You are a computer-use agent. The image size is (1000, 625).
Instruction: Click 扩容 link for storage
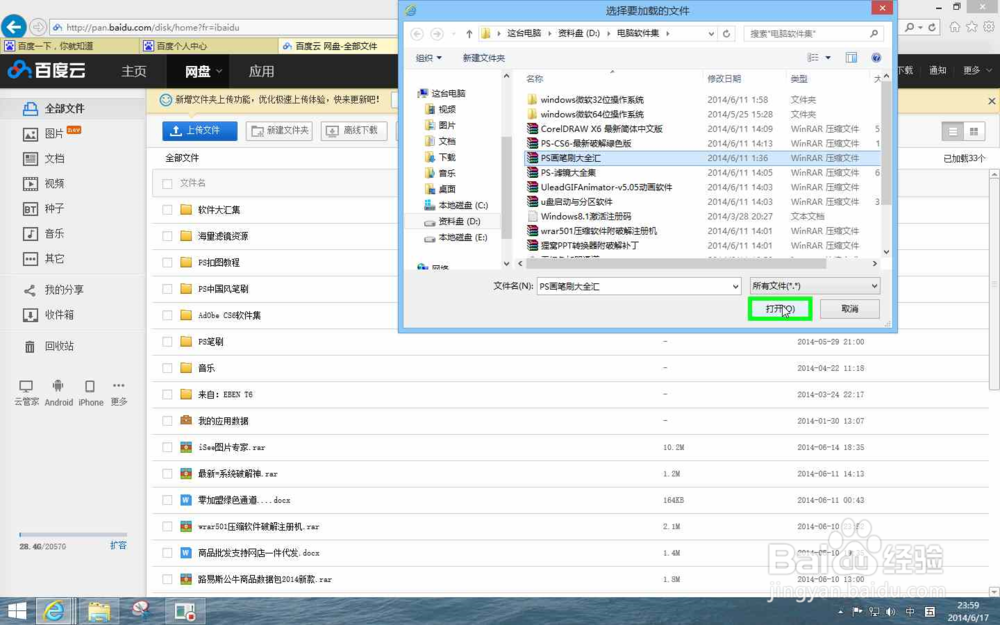pyautogui.click(x=119, y=545)
